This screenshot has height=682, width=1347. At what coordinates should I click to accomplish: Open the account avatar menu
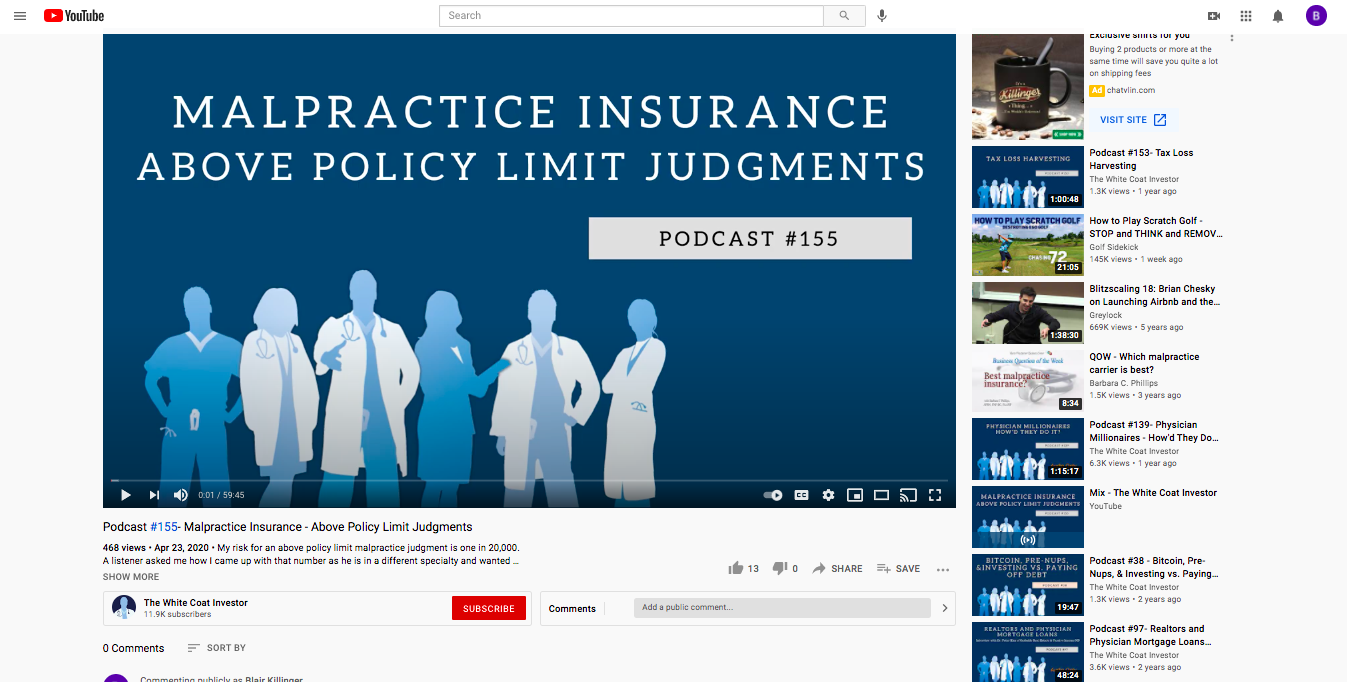(1316, 15)
